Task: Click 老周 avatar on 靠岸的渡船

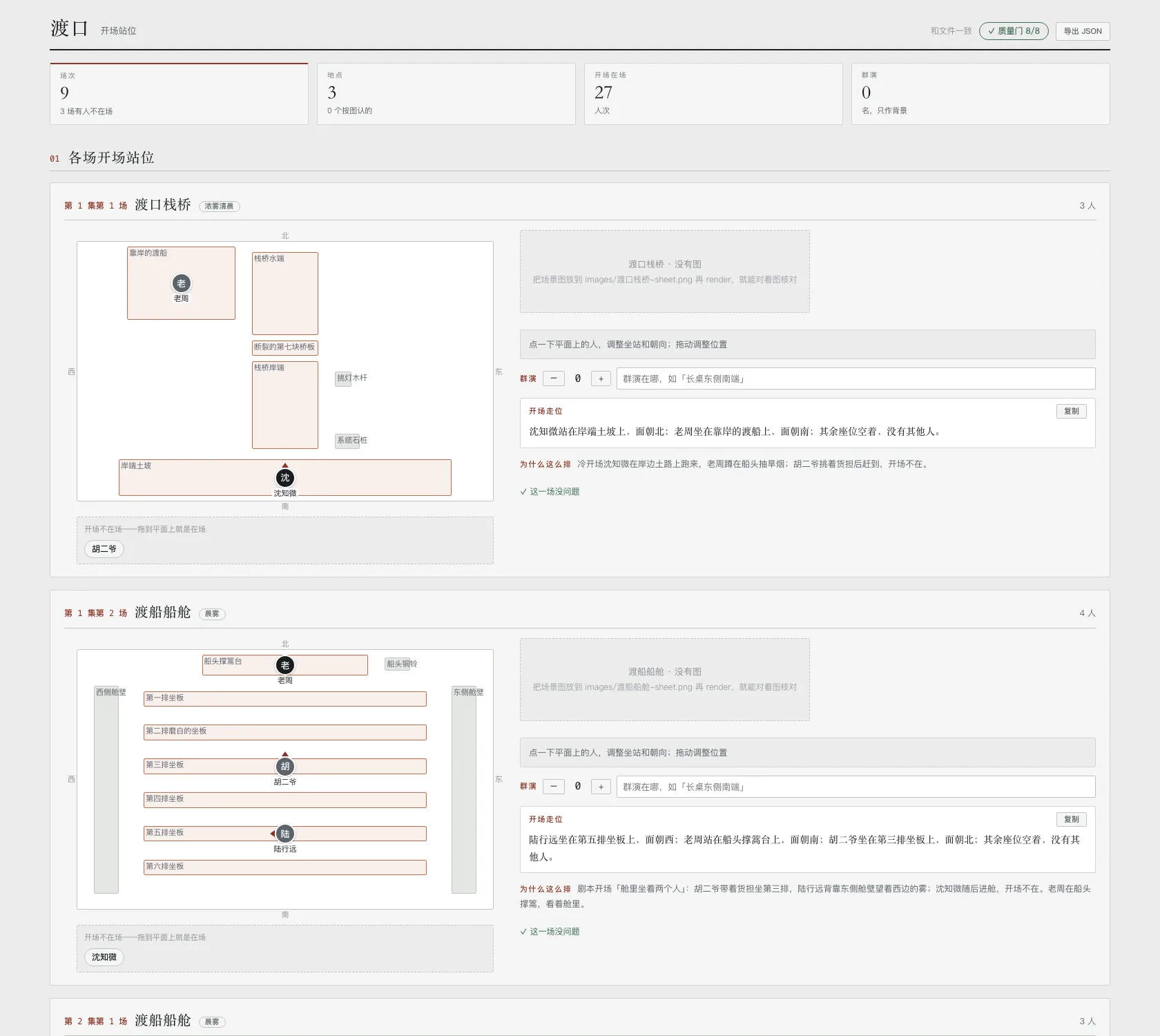Action: [x=181, y=283]
